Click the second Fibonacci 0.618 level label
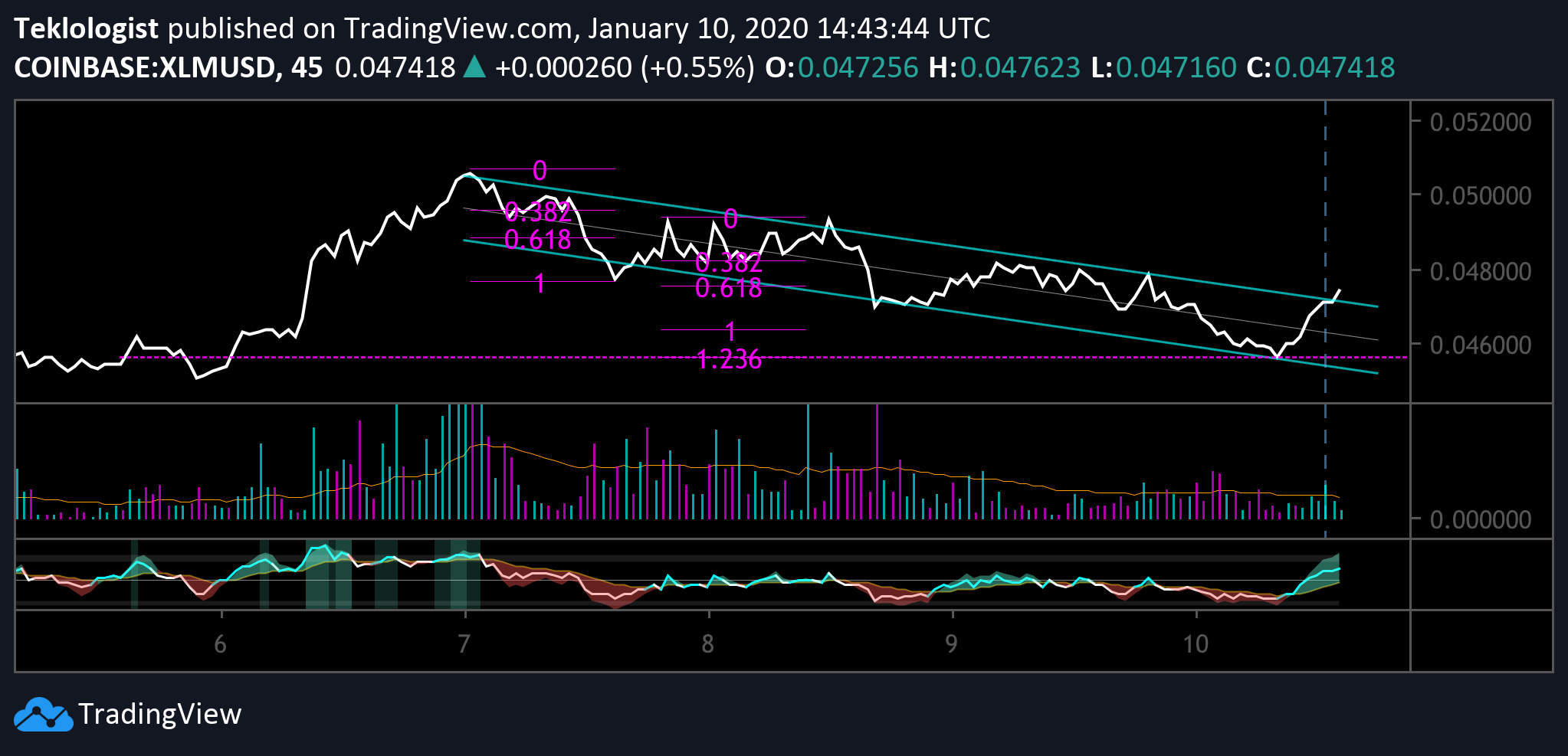 tap(729, 288)
